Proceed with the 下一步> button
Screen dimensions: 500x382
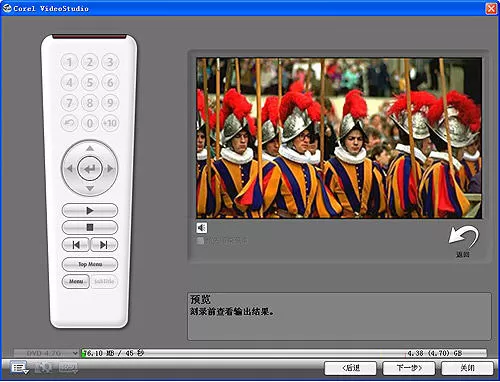(x=409, y=368)
